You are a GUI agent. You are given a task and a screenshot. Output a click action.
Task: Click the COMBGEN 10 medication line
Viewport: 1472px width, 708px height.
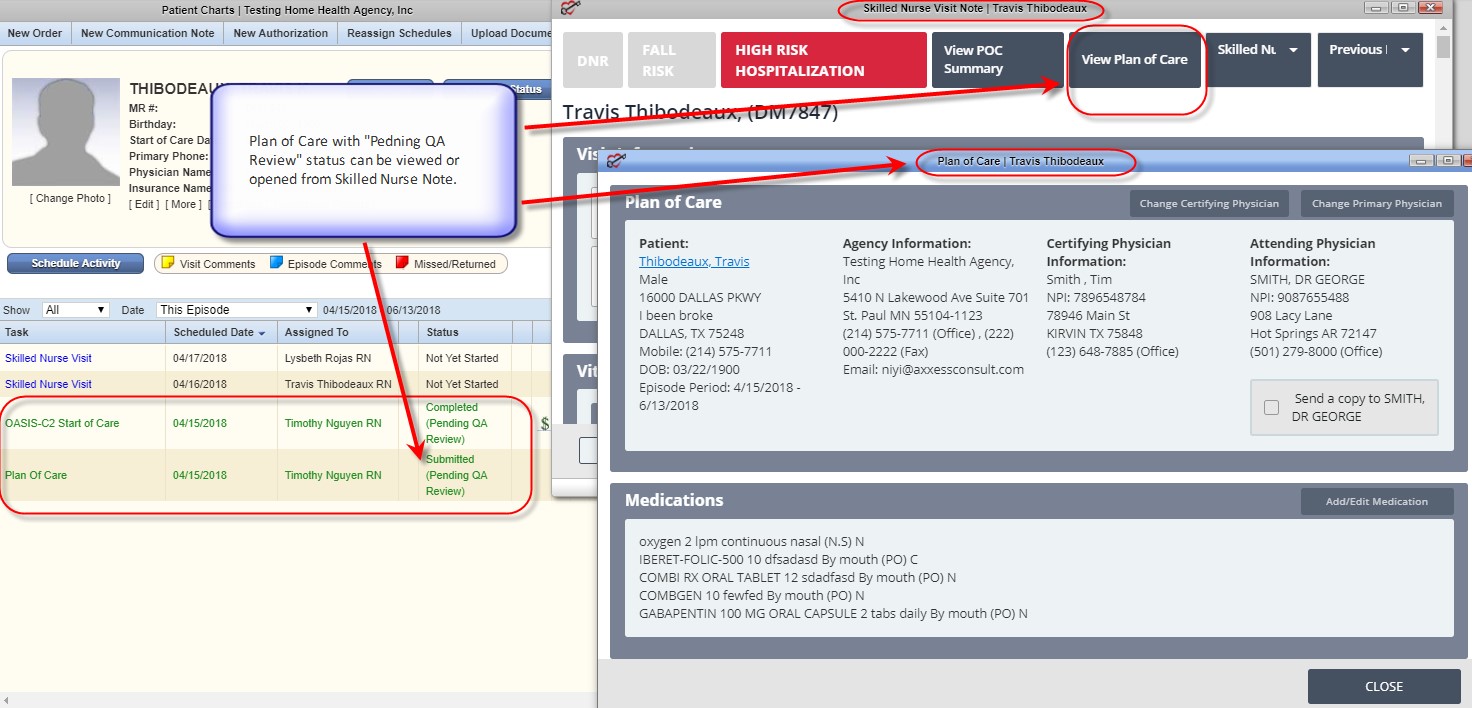coord(751,595)
